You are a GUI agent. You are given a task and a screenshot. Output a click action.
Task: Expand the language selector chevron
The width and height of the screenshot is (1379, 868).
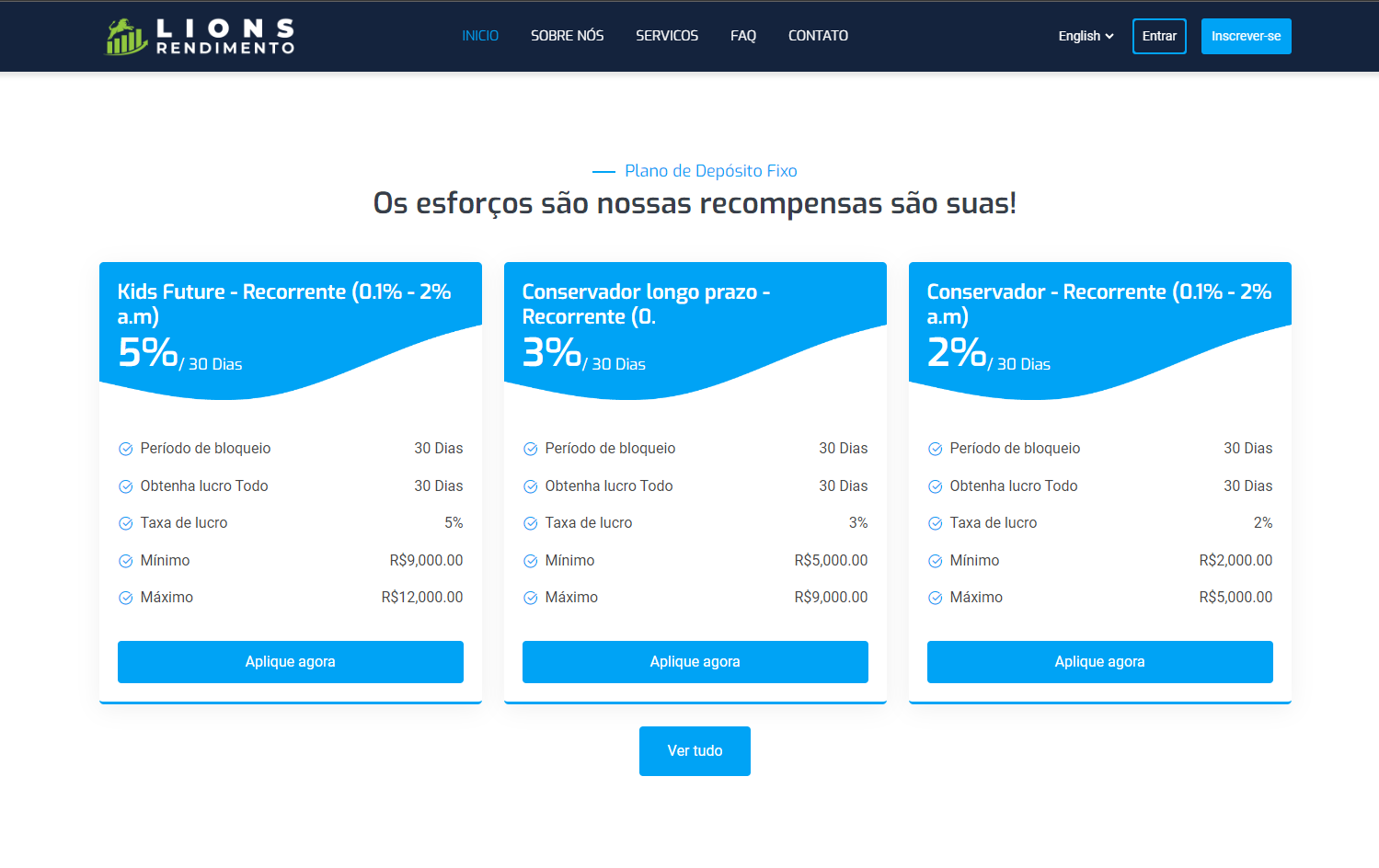pos(1109,37)
